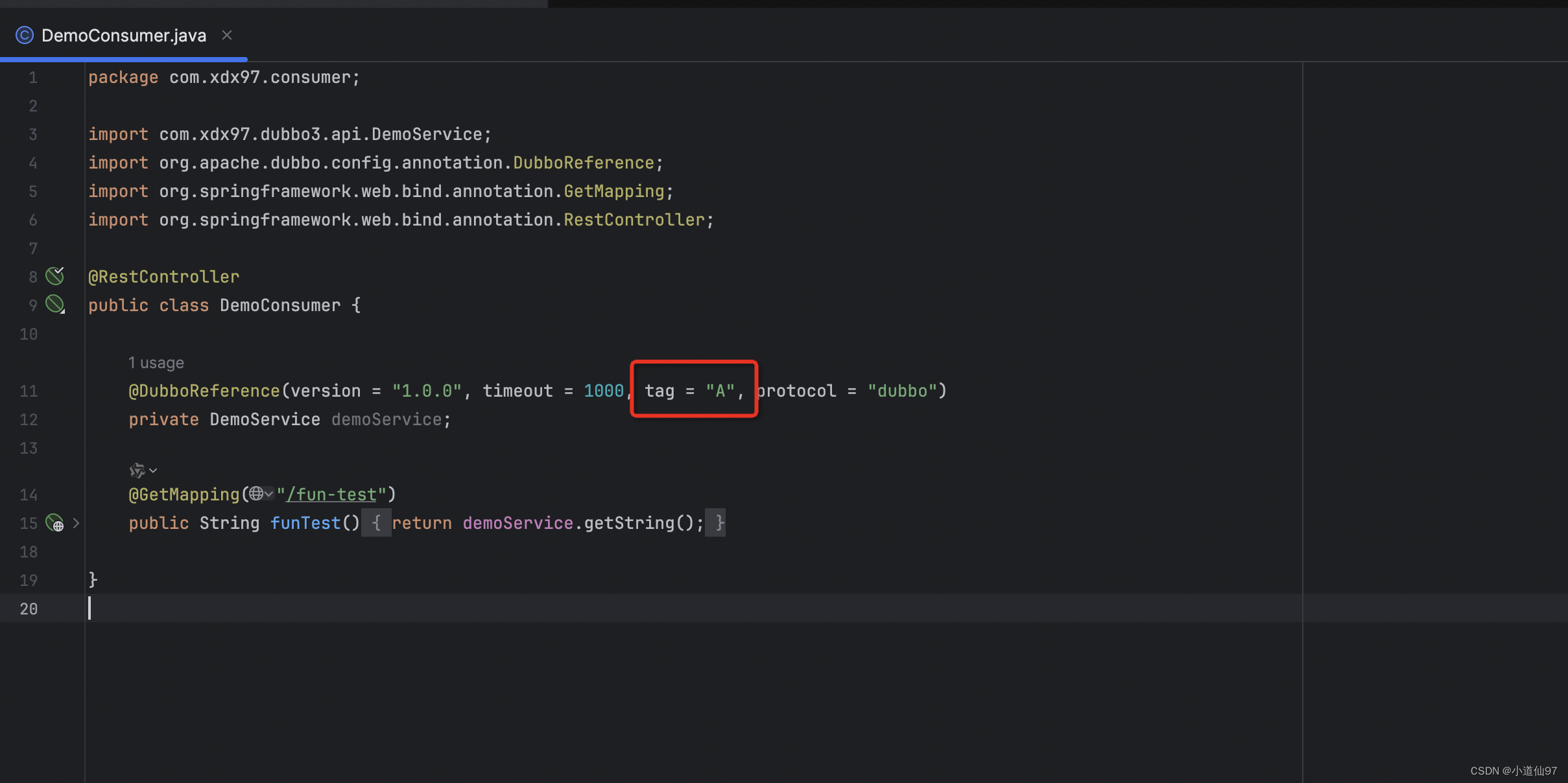Click the protocol value "dubbo"
1568x783 pixels.
(x=903, y=391)
